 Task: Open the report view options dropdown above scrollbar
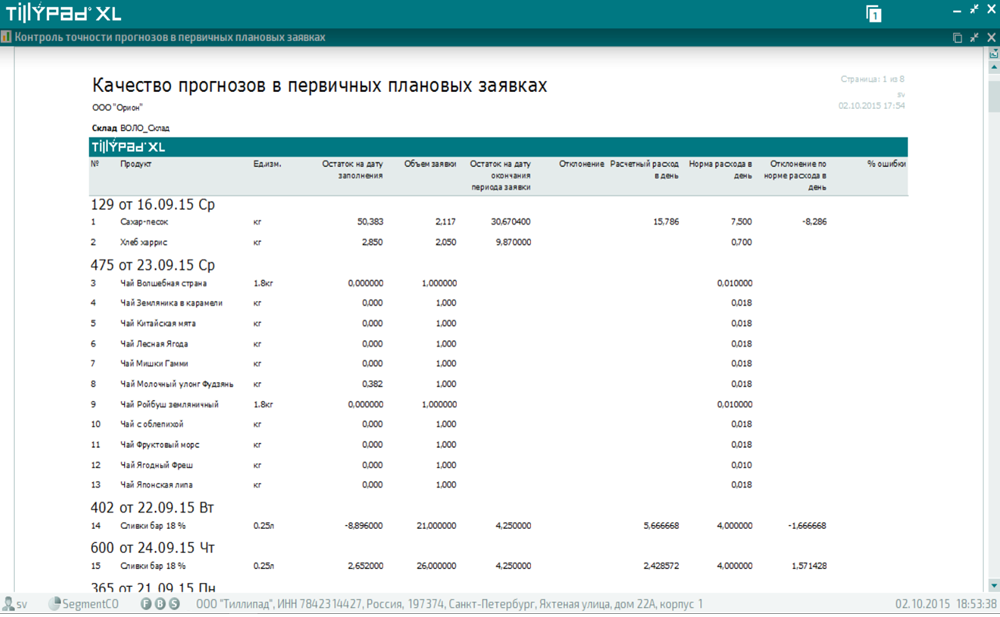point(994,53)
